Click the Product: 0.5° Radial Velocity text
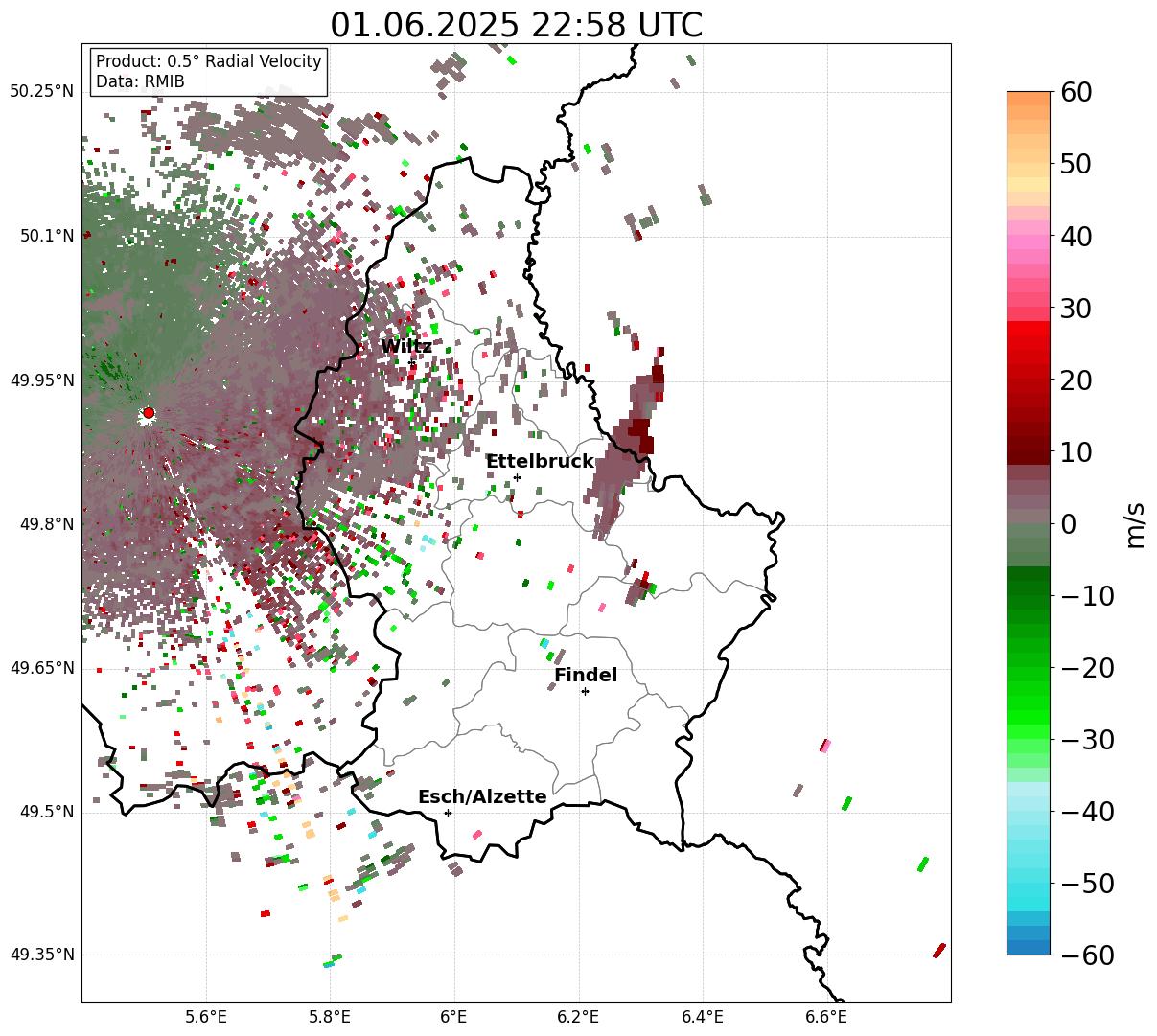 click(x=209, y=61)
